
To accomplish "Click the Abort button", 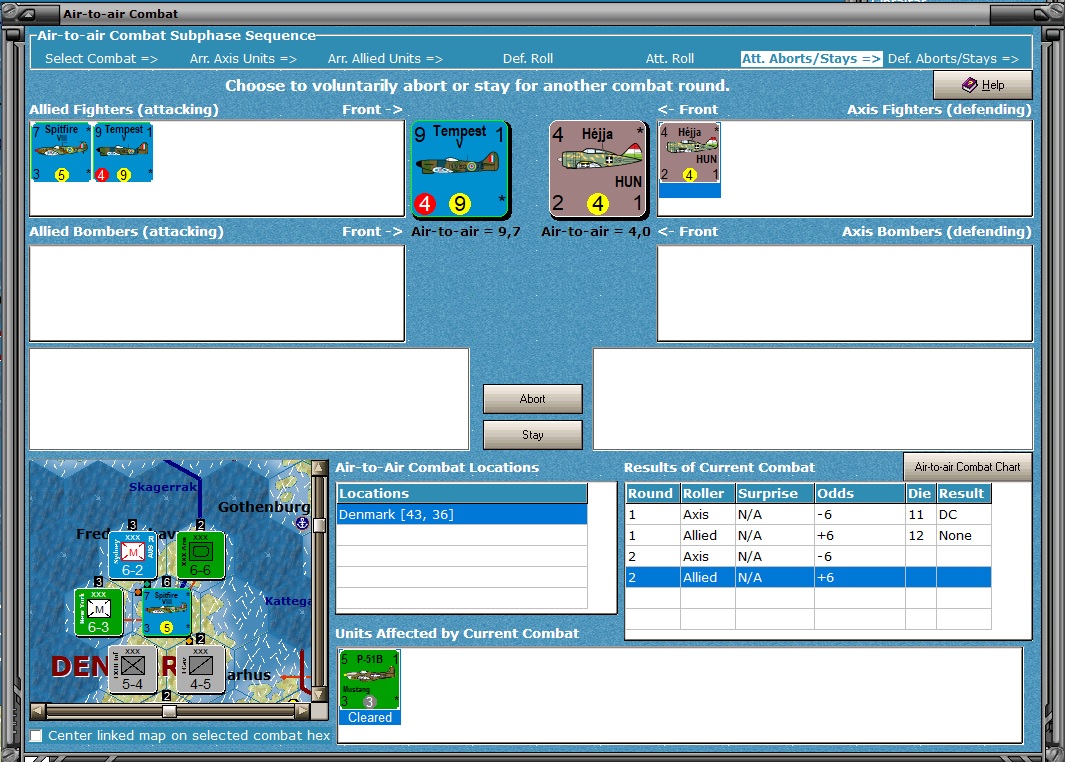I will 532,399.
